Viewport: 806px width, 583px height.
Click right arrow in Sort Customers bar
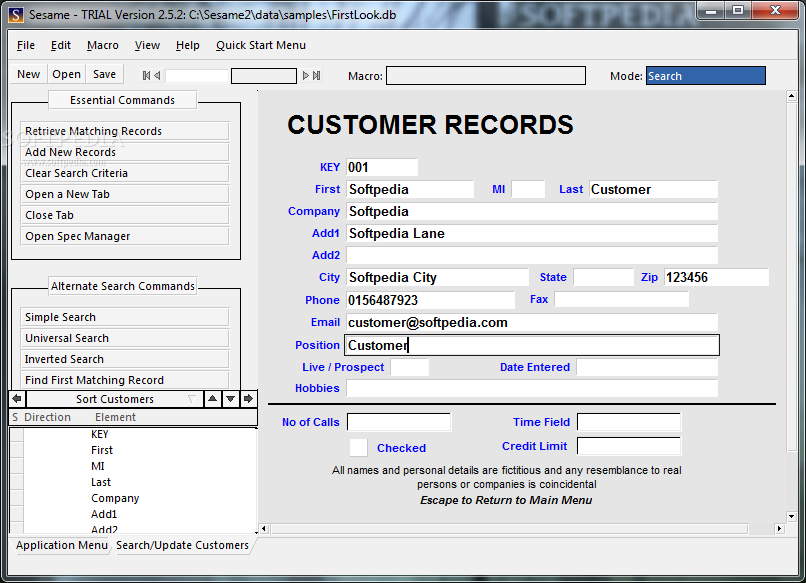point(248,399)
